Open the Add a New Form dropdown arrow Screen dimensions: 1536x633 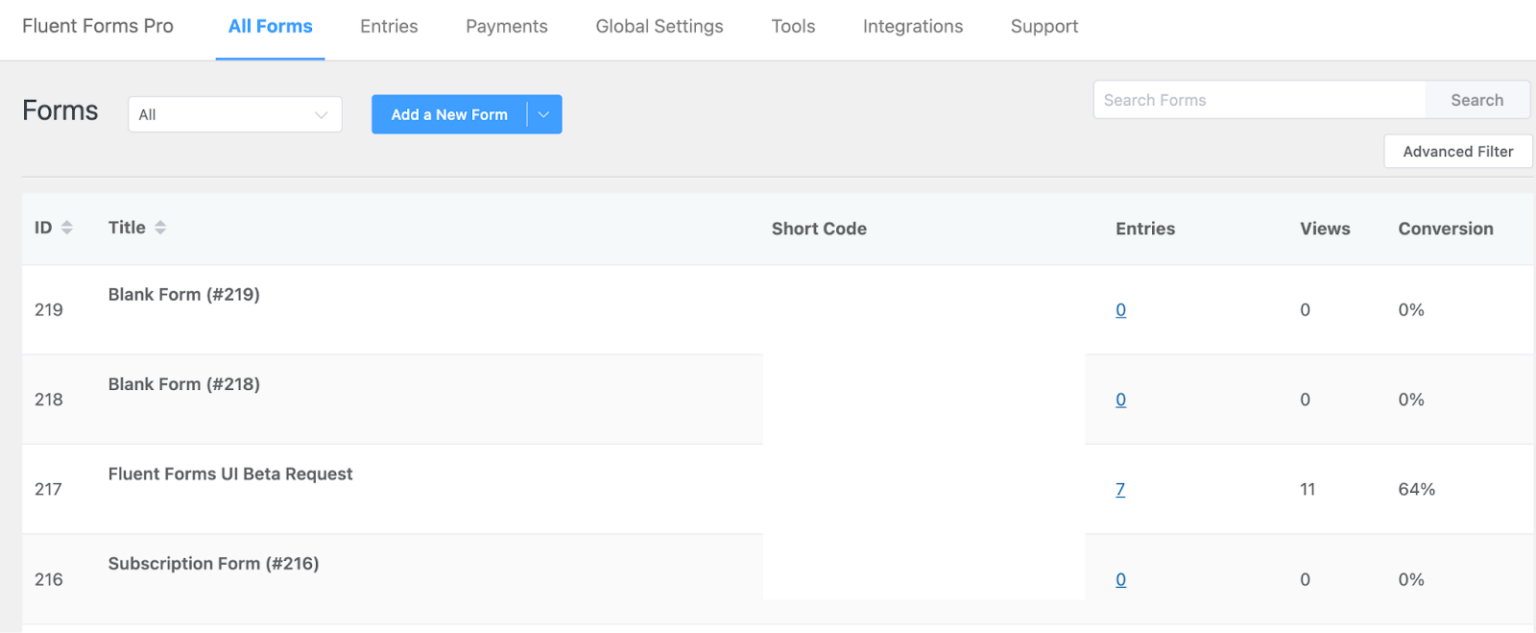click(x=543, y=114)
